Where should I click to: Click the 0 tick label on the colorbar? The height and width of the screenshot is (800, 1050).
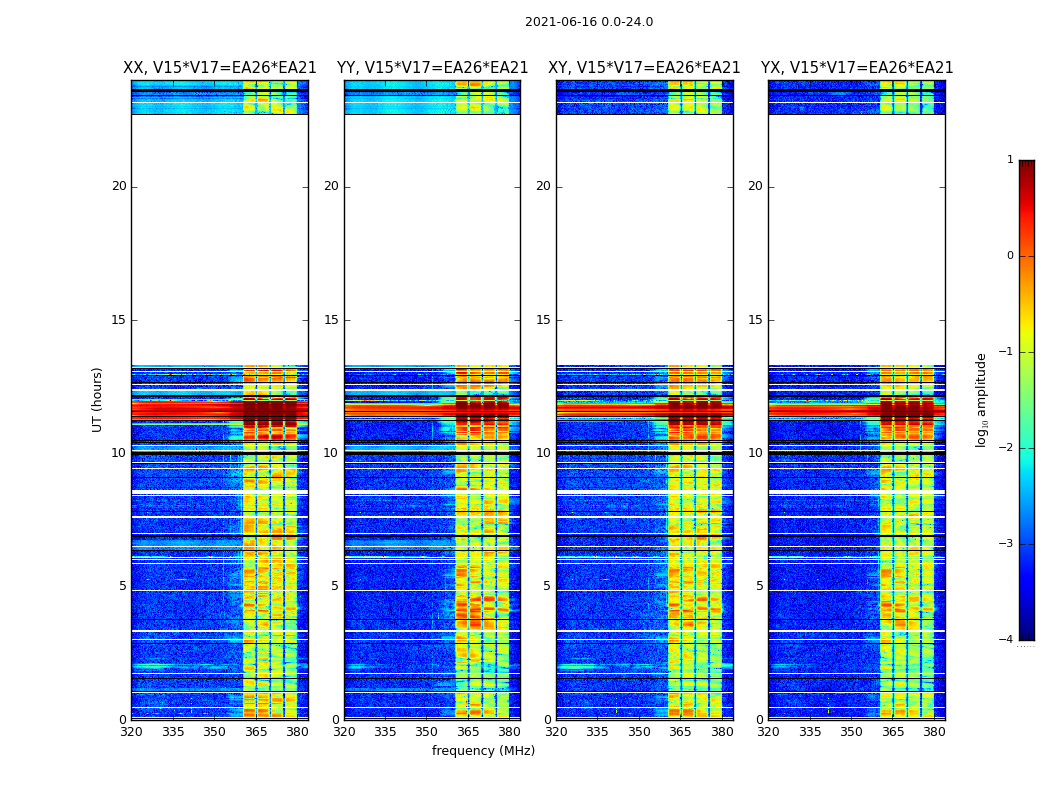1009,256
